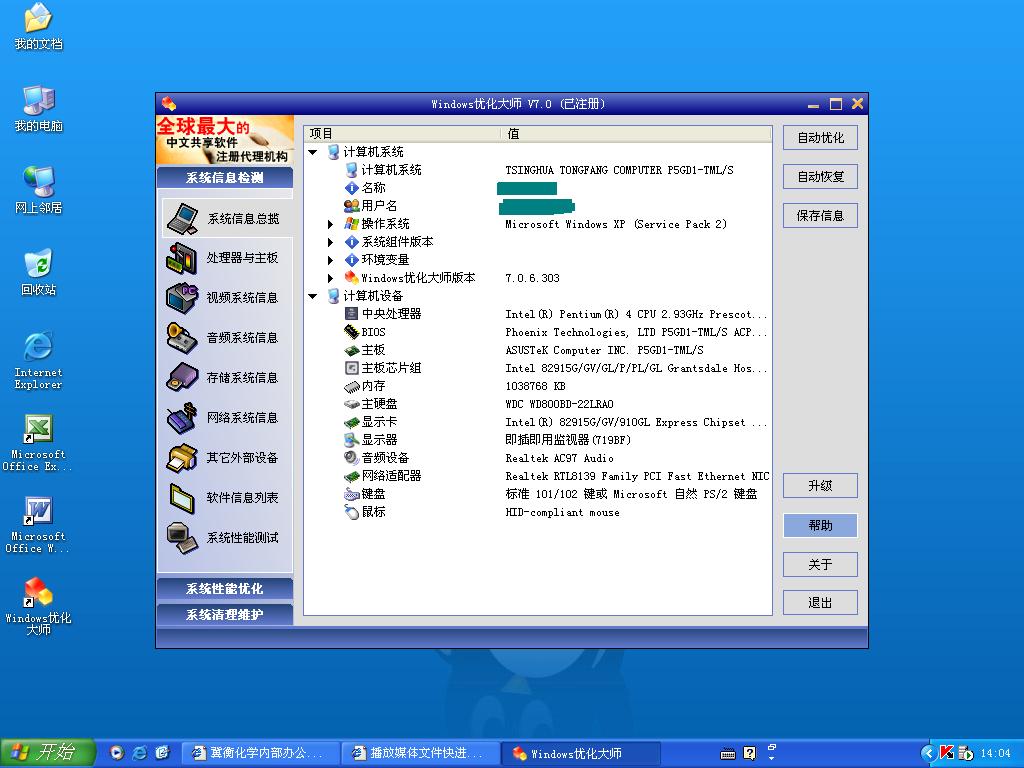Open Internet Explorer desktop icon
This screenshot has width=1024, height=768.
(x=38, y=346)
